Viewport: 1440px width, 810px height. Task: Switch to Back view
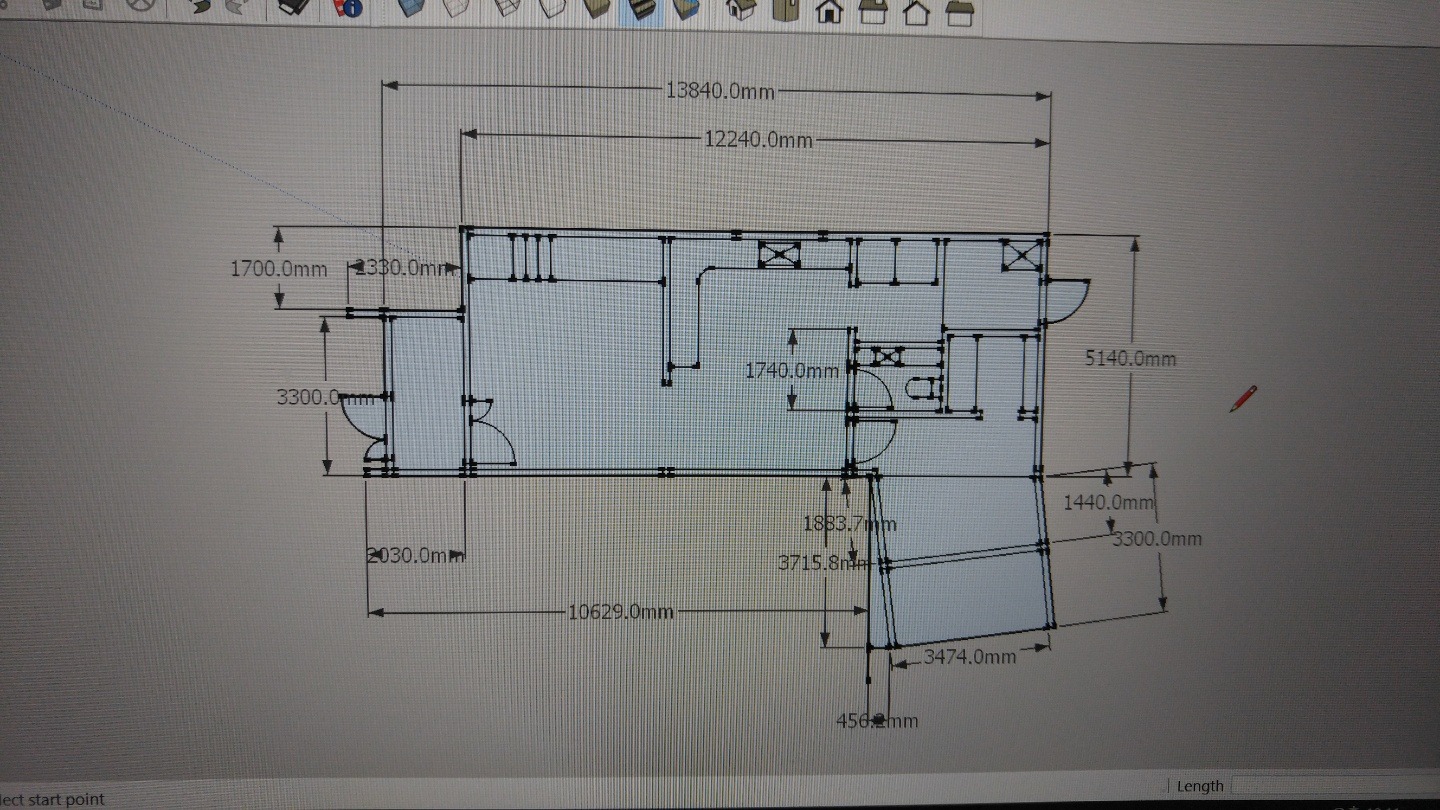coord(916,12)
